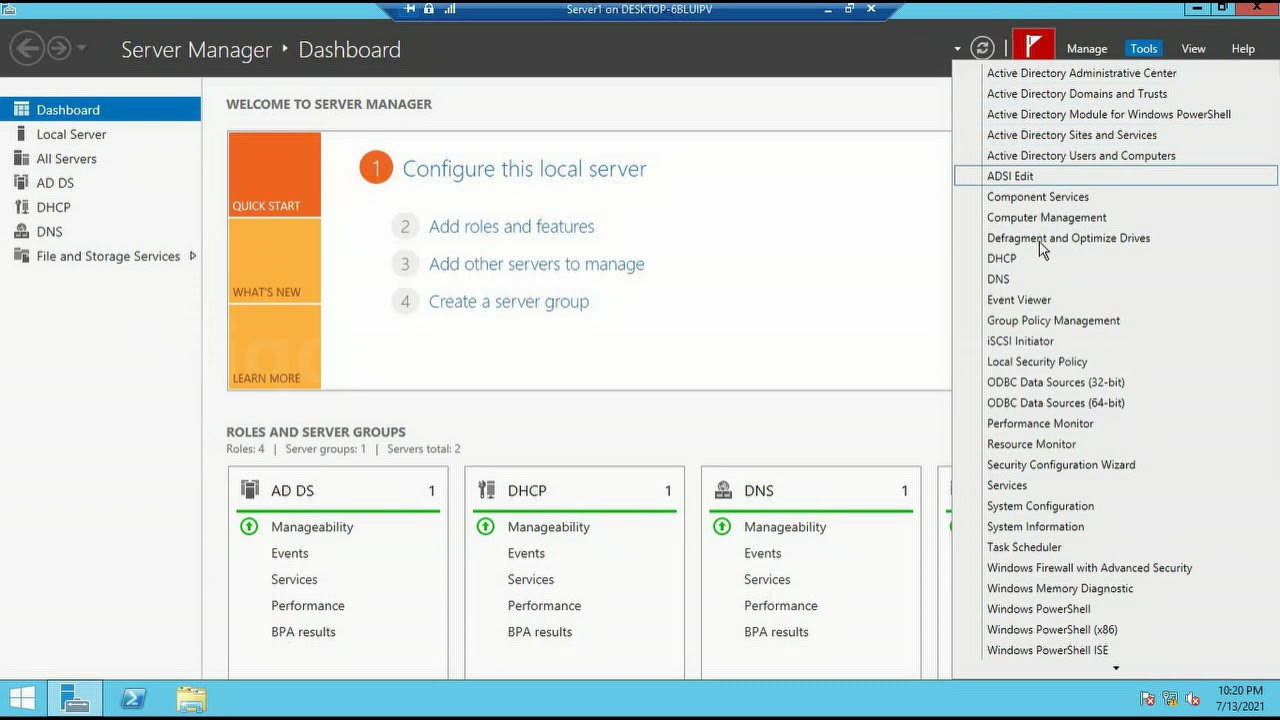Click AD DS Manageability status icon

point(249,526)
